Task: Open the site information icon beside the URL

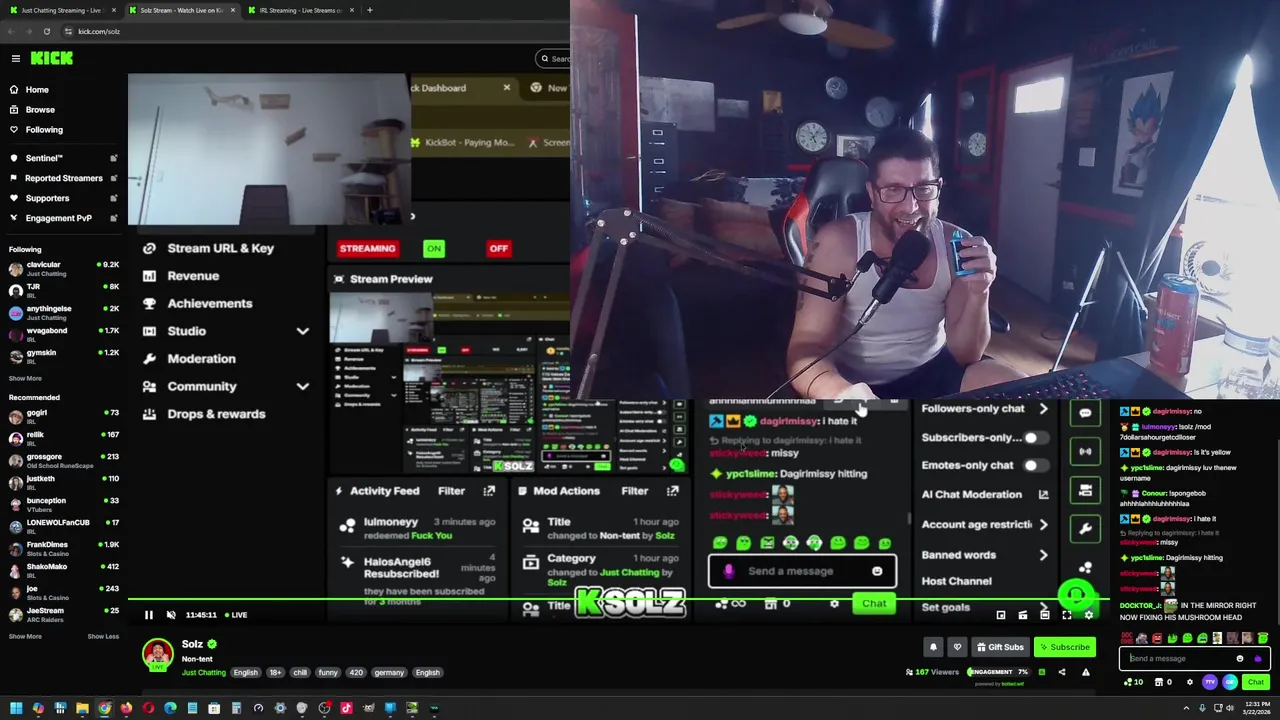Action: [66, 31]
